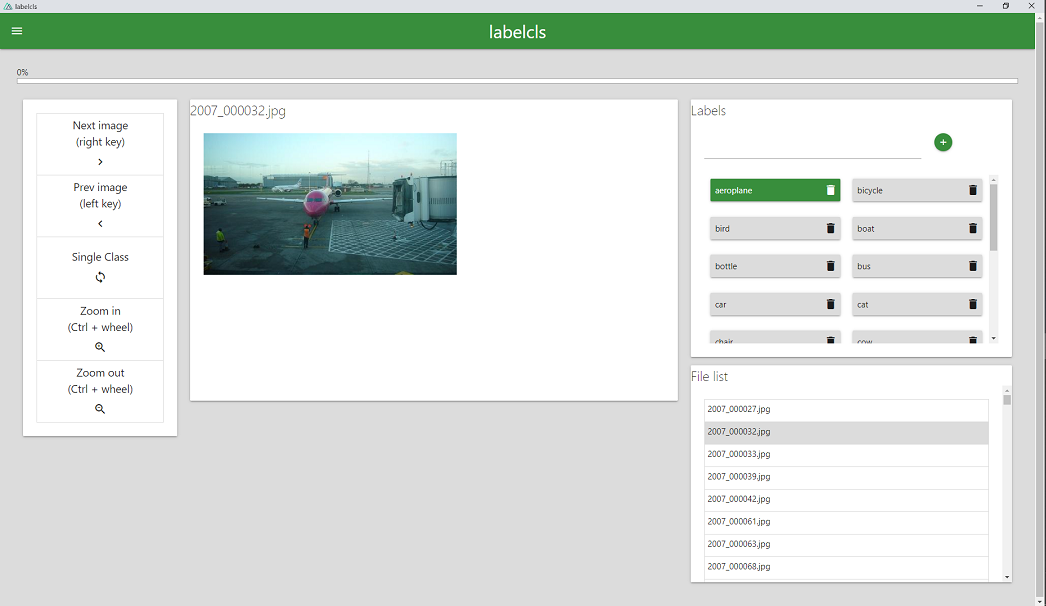Open the hamburger menu

click(x=17, y=31)
